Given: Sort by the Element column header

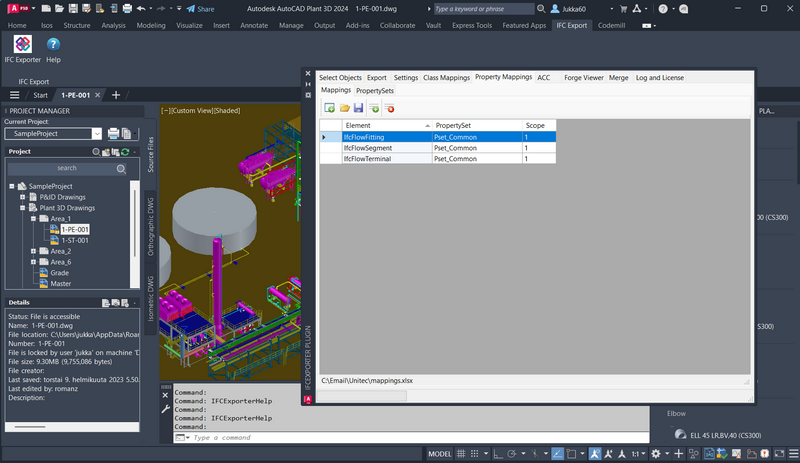Looking at the screenshot, I should tap(387, 126).
